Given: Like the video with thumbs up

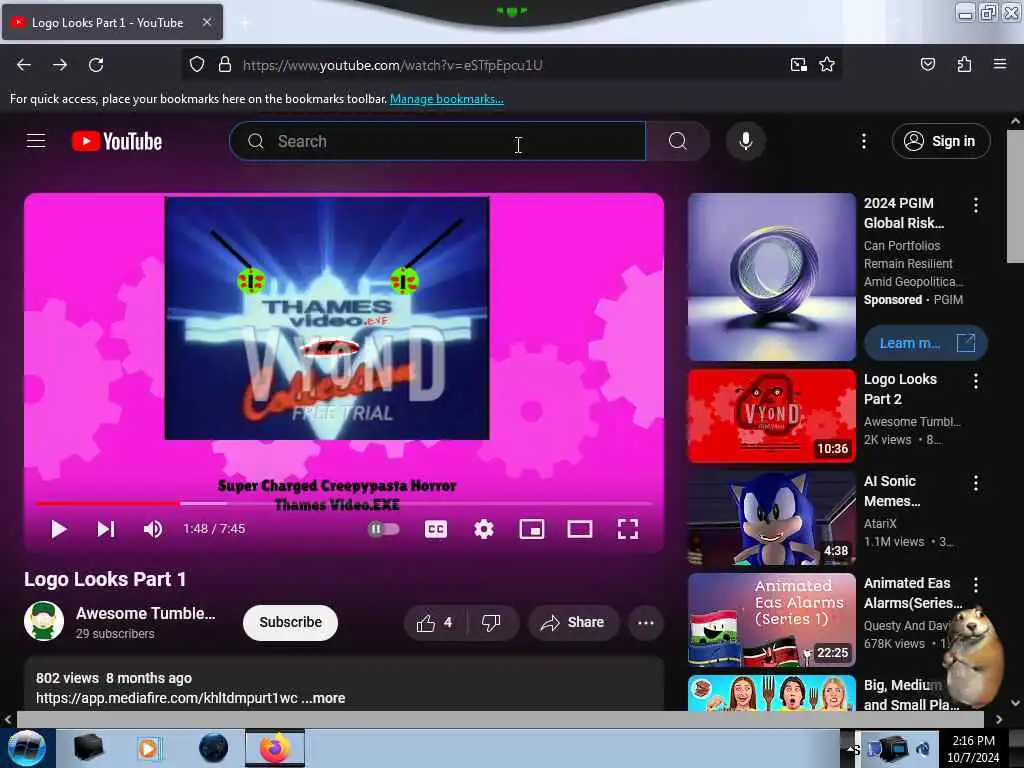Looking at the screenshot, I should click(x=435, y=623).
